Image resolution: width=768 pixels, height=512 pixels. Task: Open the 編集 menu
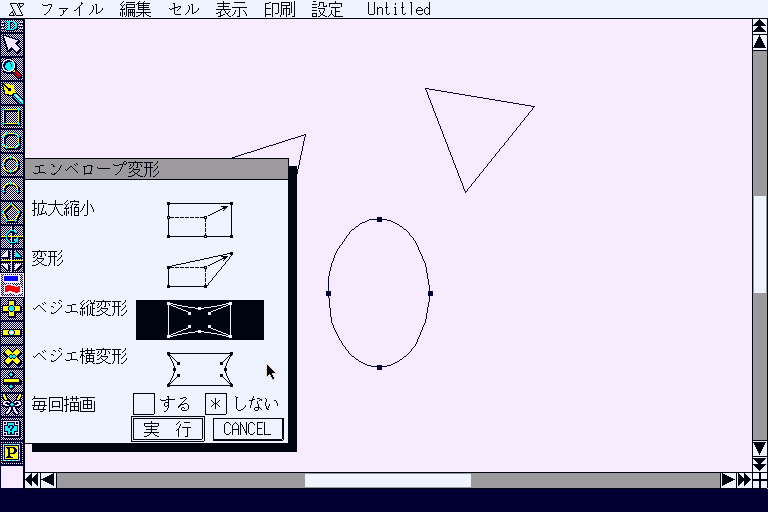click(135, 9)
